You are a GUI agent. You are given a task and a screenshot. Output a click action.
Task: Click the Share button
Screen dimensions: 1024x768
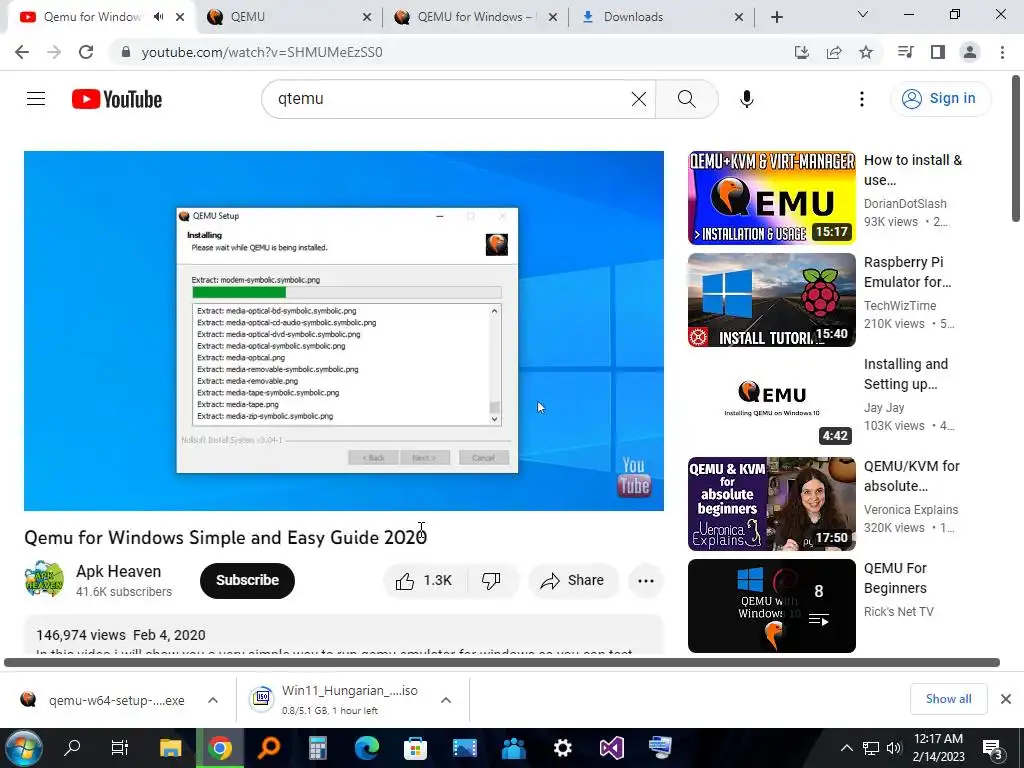[573, 580]
